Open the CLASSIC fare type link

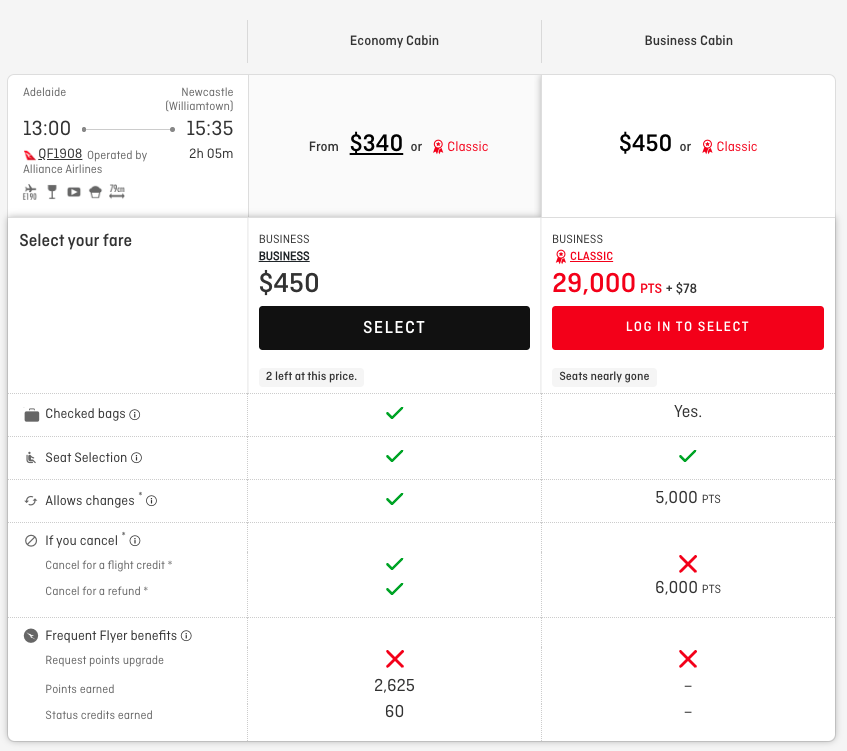click(x=591, y=256)
